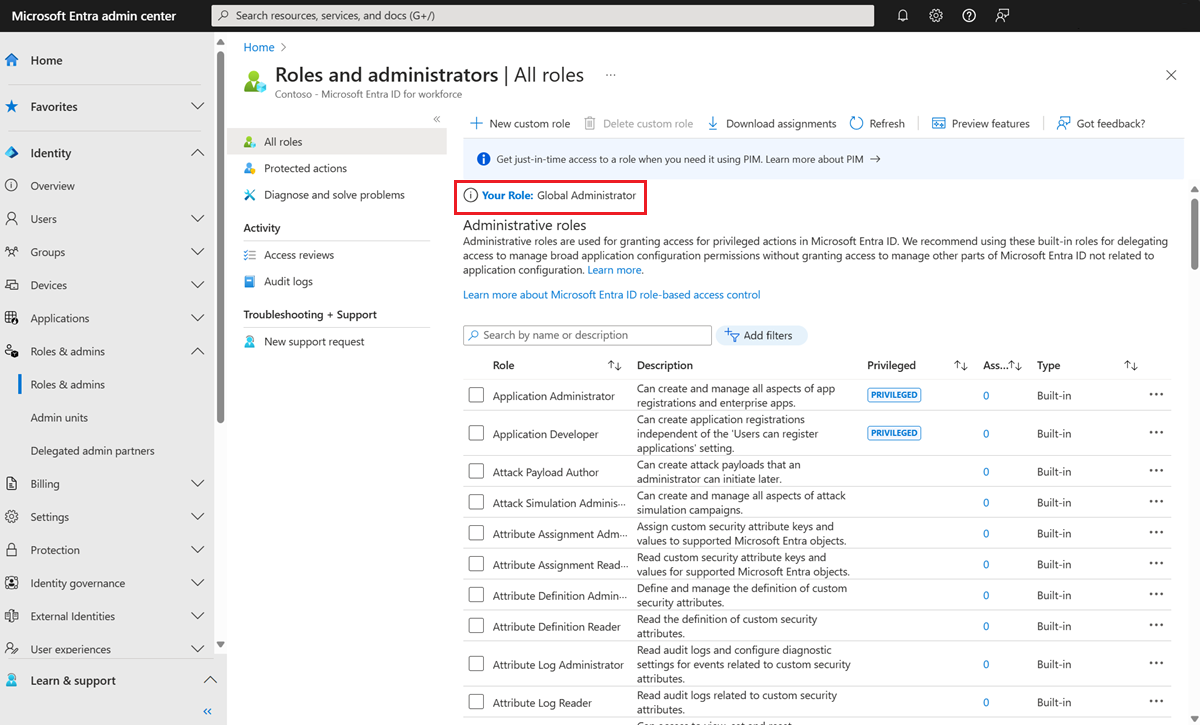Collapse the blade menu double chevron
1200x725 pixels.
[x=437, y=119]
